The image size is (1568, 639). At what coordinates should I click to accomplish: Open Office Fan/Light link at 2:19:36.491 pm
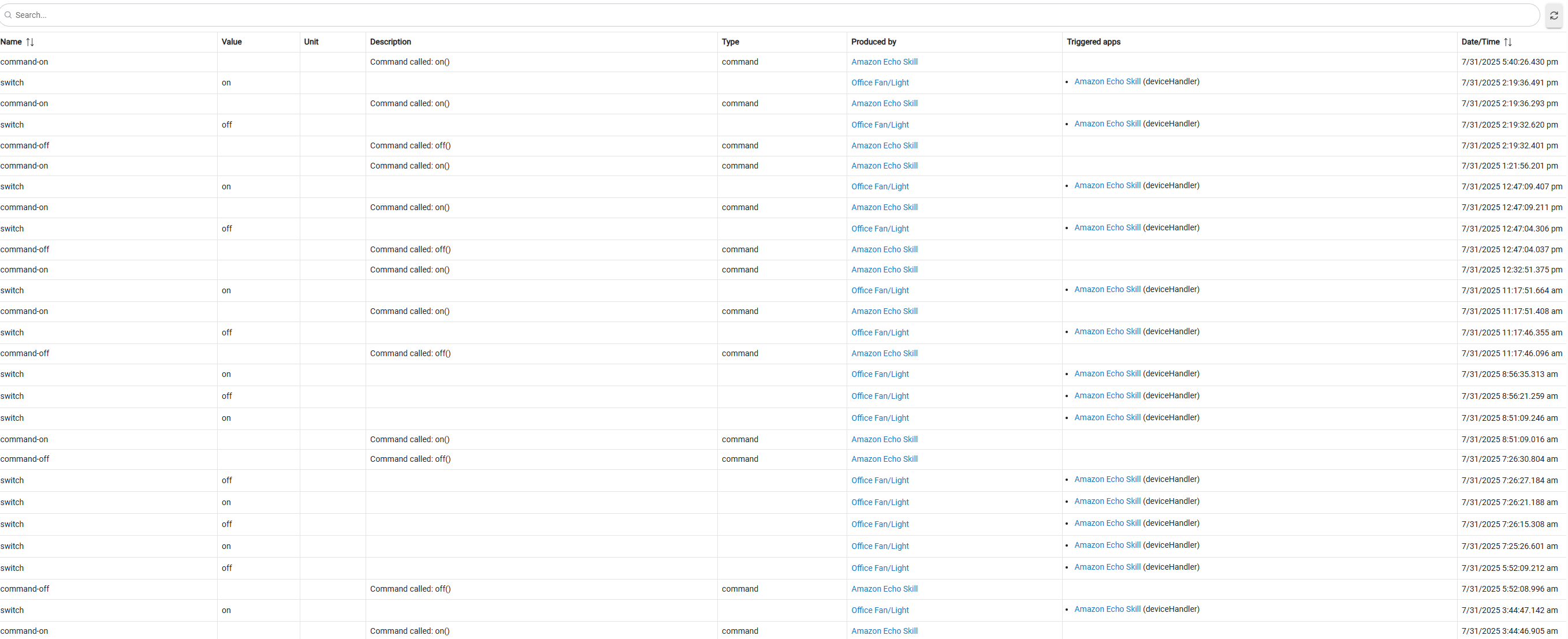pyautogui.click(x=880, y=83)
